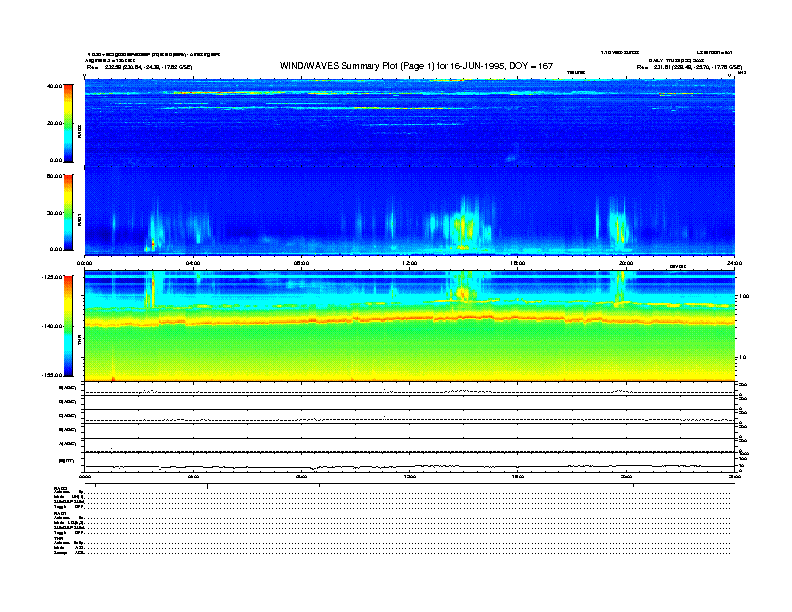This screenshot has height=612, width=792.
Task: Click the 12:00 label below RAD1 panel
Action: click(x=410, y=263)
